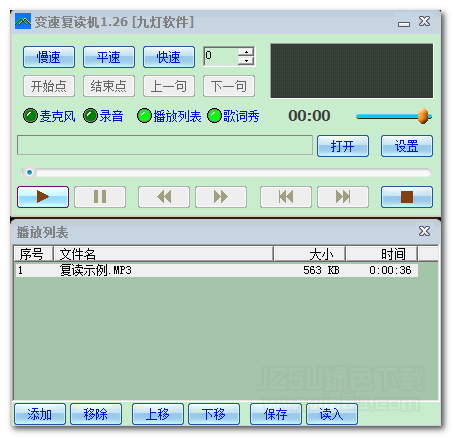Viewport: 452px width, 437px height.
Task: Click the volume slider orange knob
Action: coord(423,116)
